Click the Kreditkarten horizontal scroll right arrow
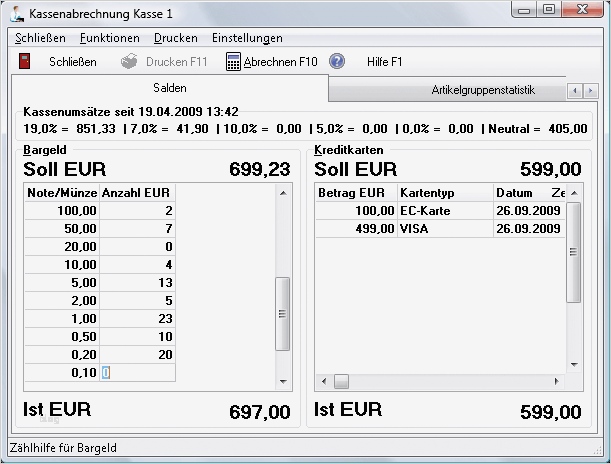Viewport: 611px width, 464px height. pos(556,381)
